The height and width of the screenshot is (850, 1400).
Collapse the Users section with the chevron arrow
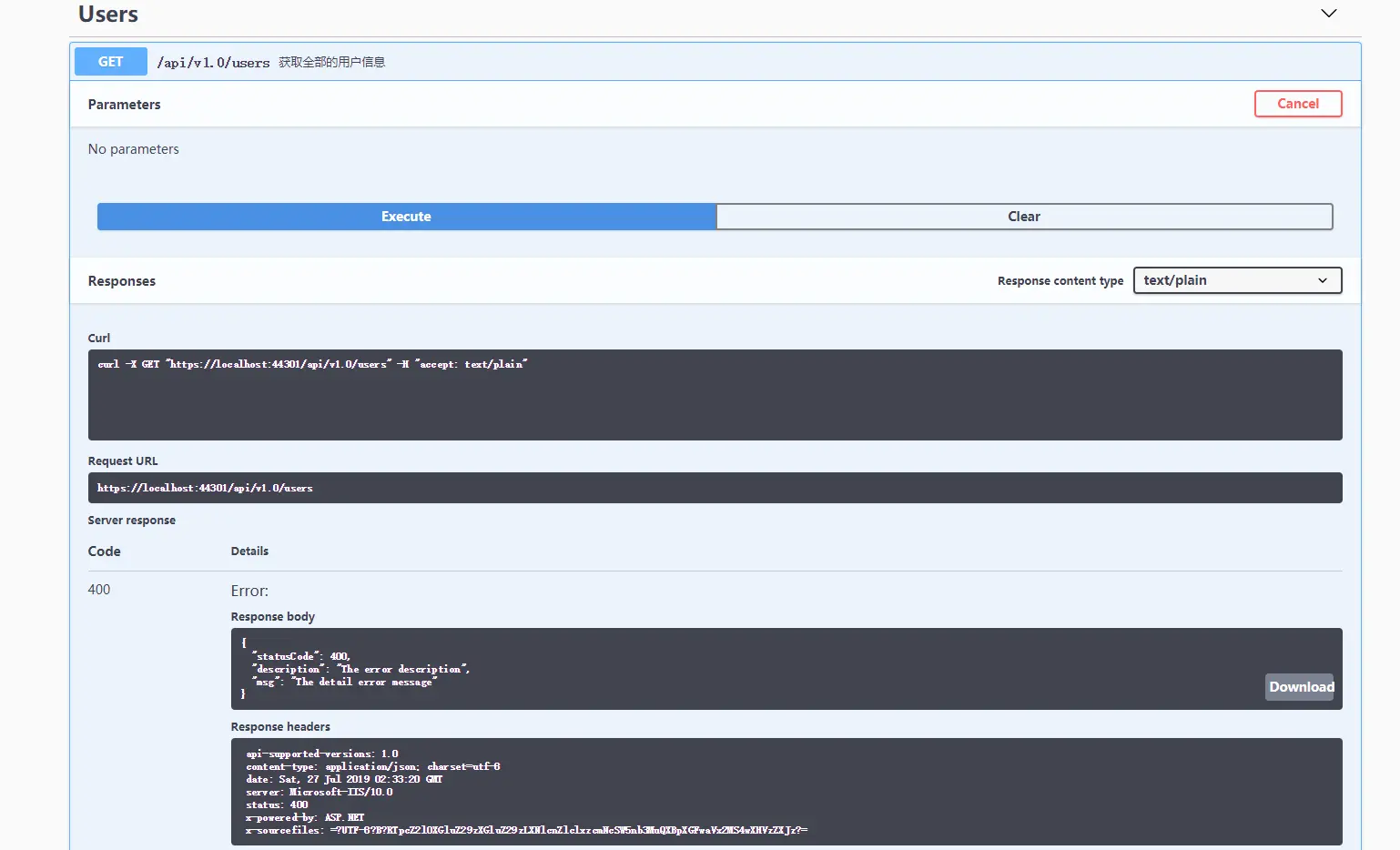(1329, 14)
